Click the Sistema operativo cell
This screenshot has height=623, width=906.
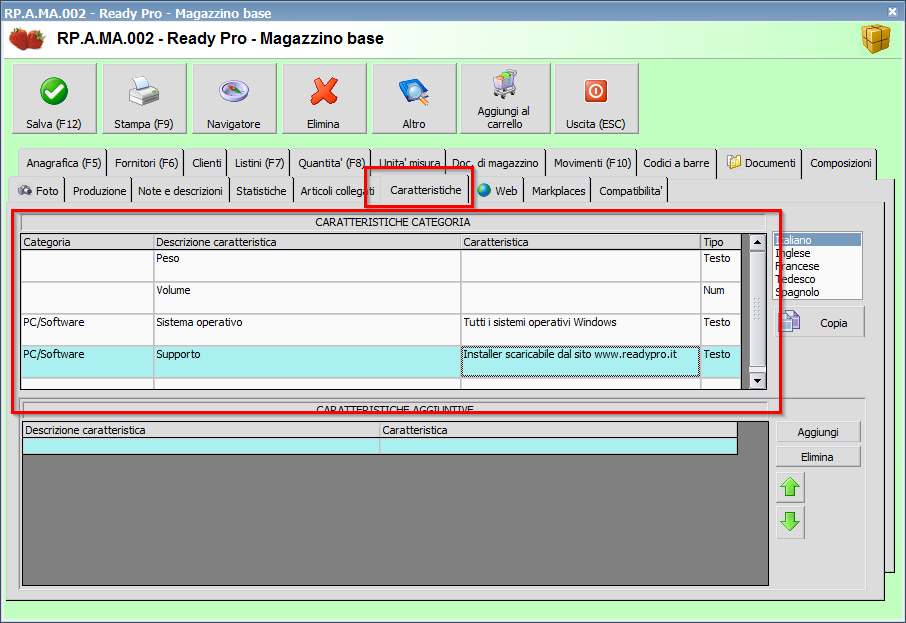(307, 330)
